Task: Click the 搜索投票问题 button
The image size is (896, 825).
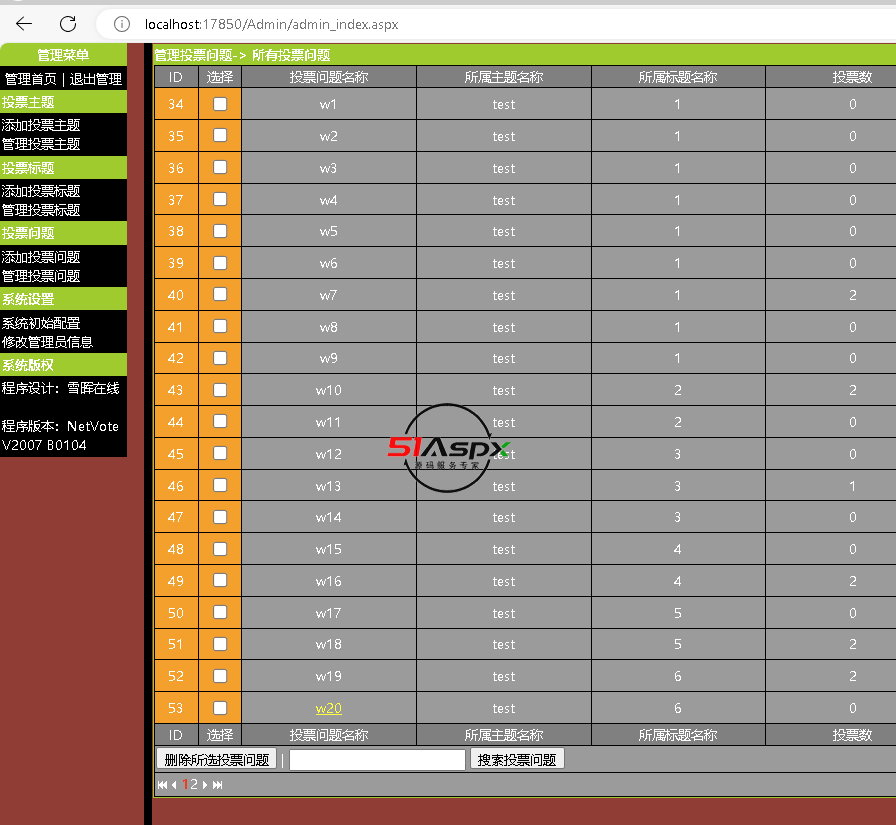Action: click(x=517, y=759)
